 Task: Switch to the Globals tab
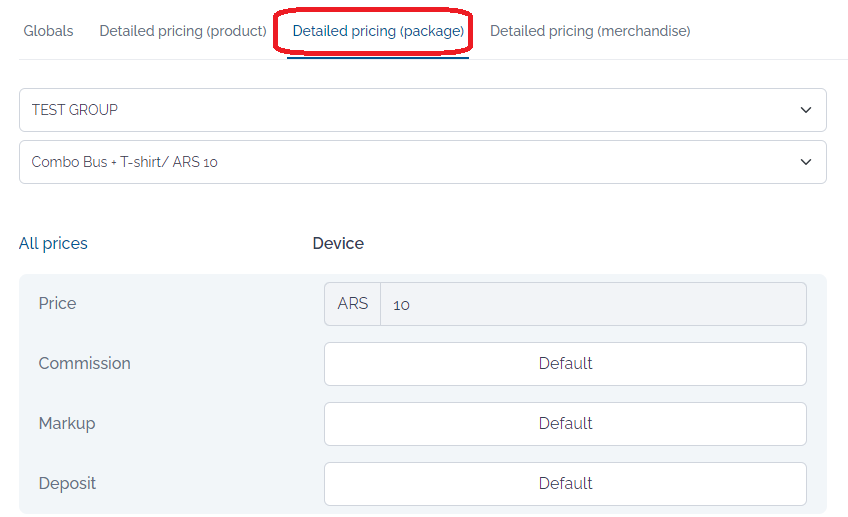coord(48,31)
